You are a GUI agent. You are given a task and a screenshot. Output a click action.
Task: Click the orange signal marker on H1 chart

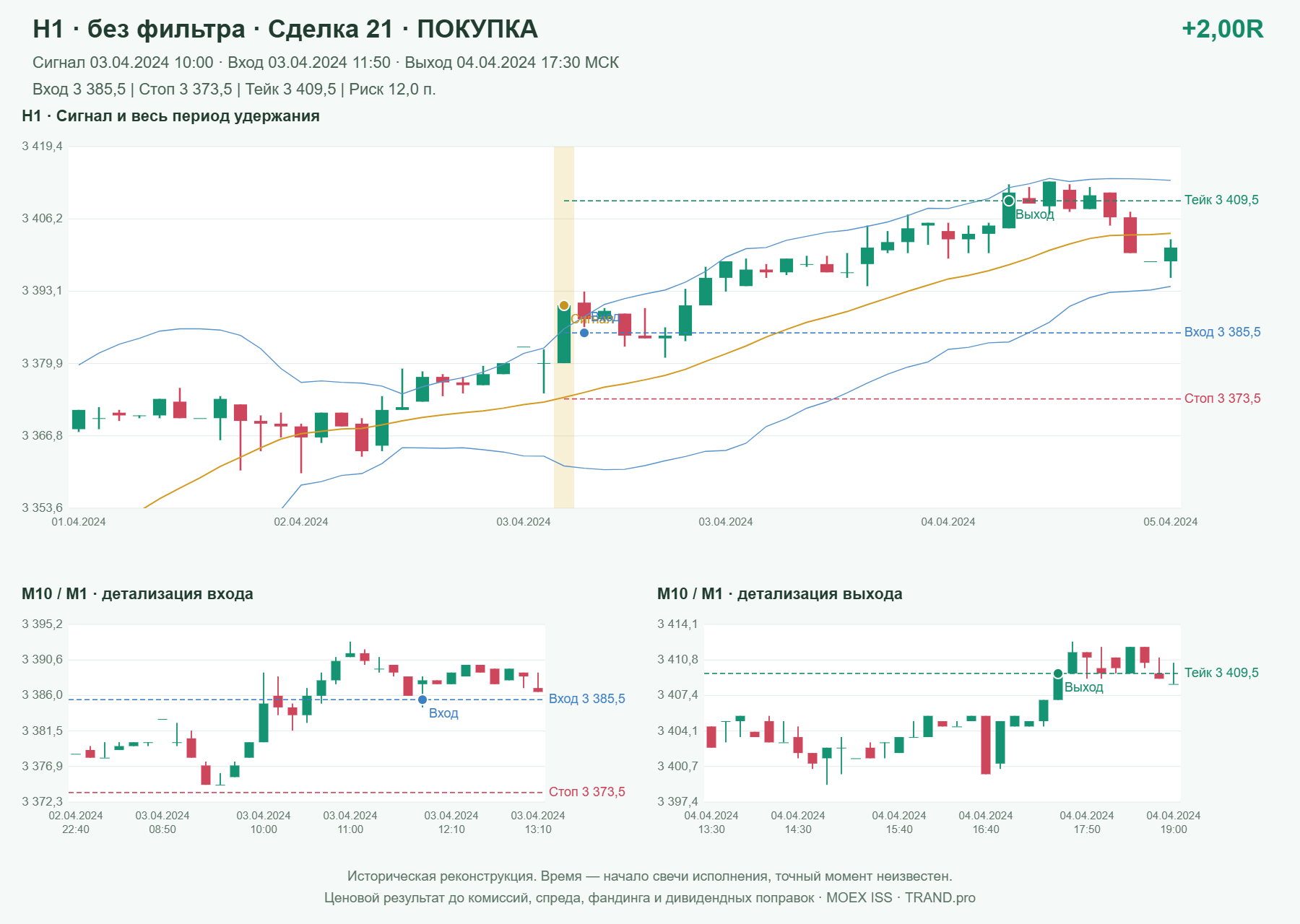564,305
